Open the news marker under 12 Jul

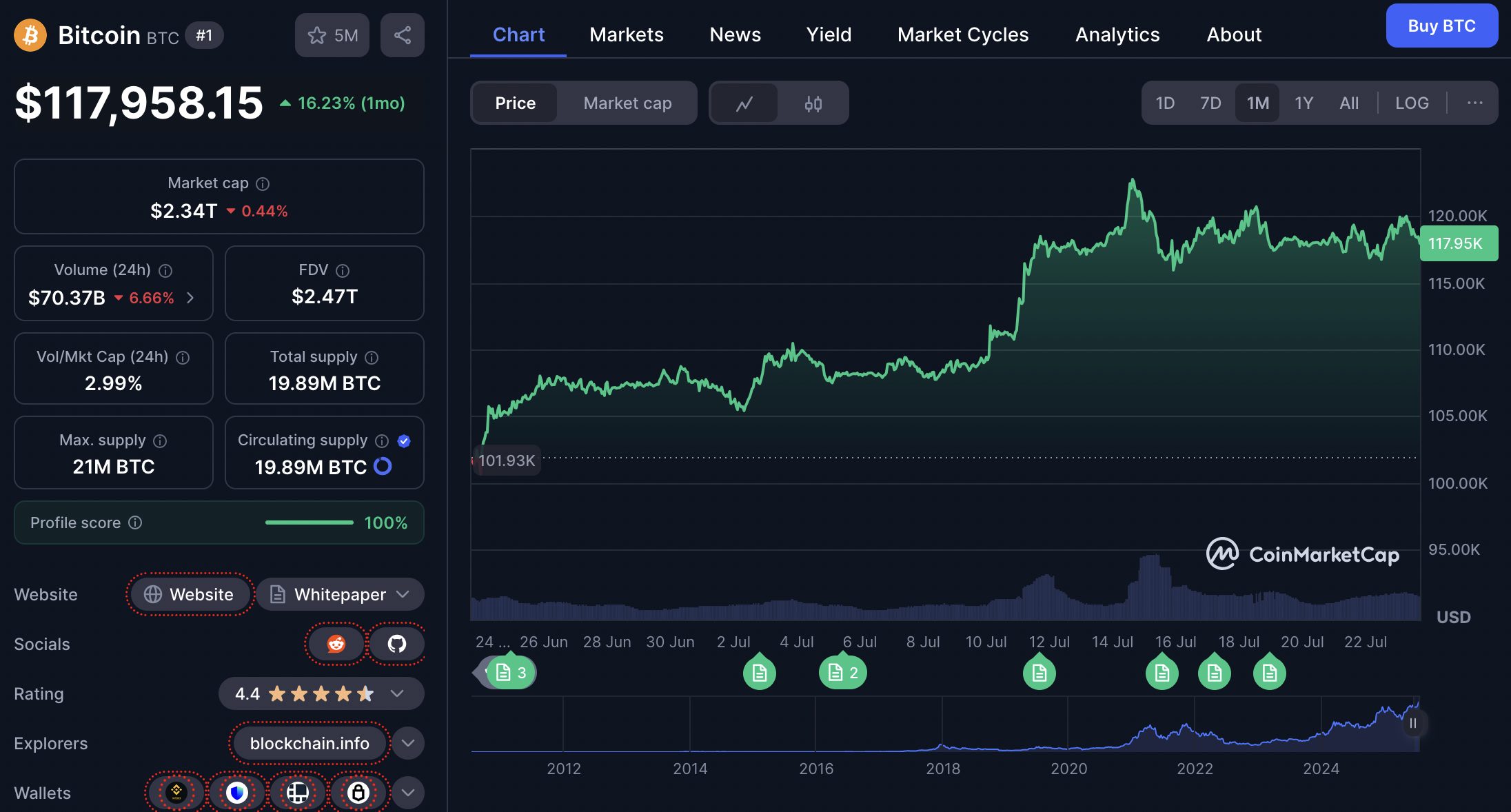(1040, 672)
